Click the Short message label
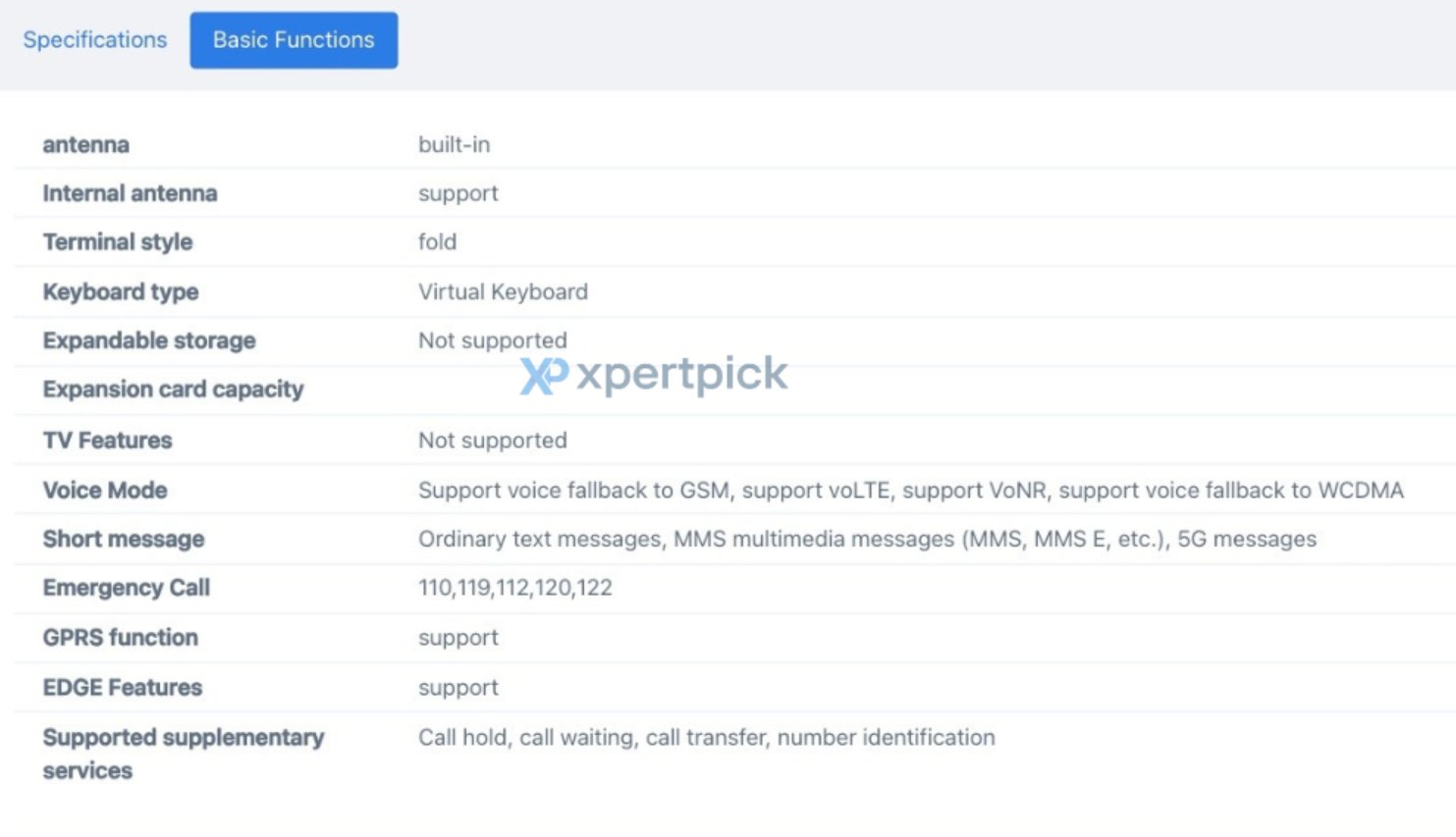Screen dimensions: 1456x837 pos(124,539)
